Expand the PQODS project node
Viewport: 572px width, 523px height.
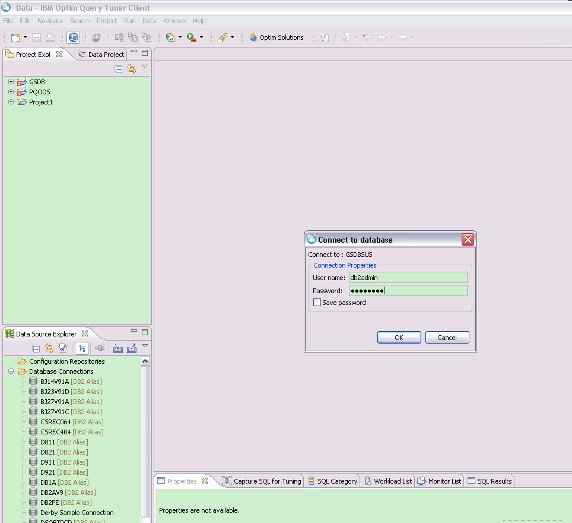tap(11, 92)
